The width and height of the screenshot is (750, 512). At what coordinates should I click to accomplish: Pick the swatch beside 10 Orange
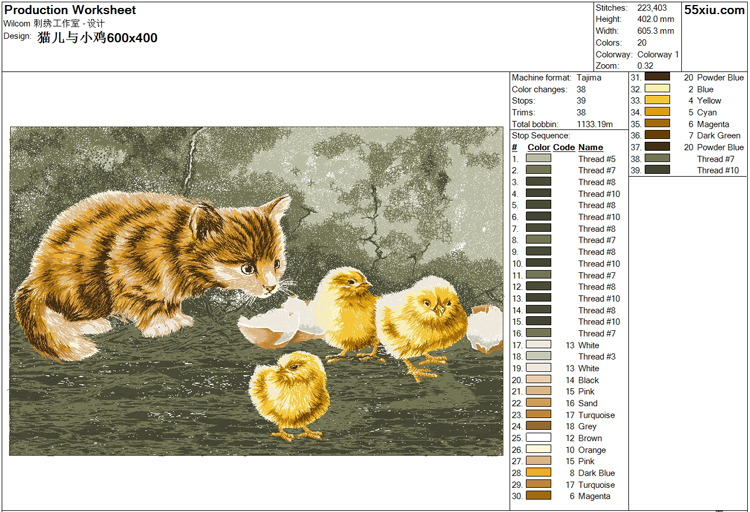[x=538, y=449]
